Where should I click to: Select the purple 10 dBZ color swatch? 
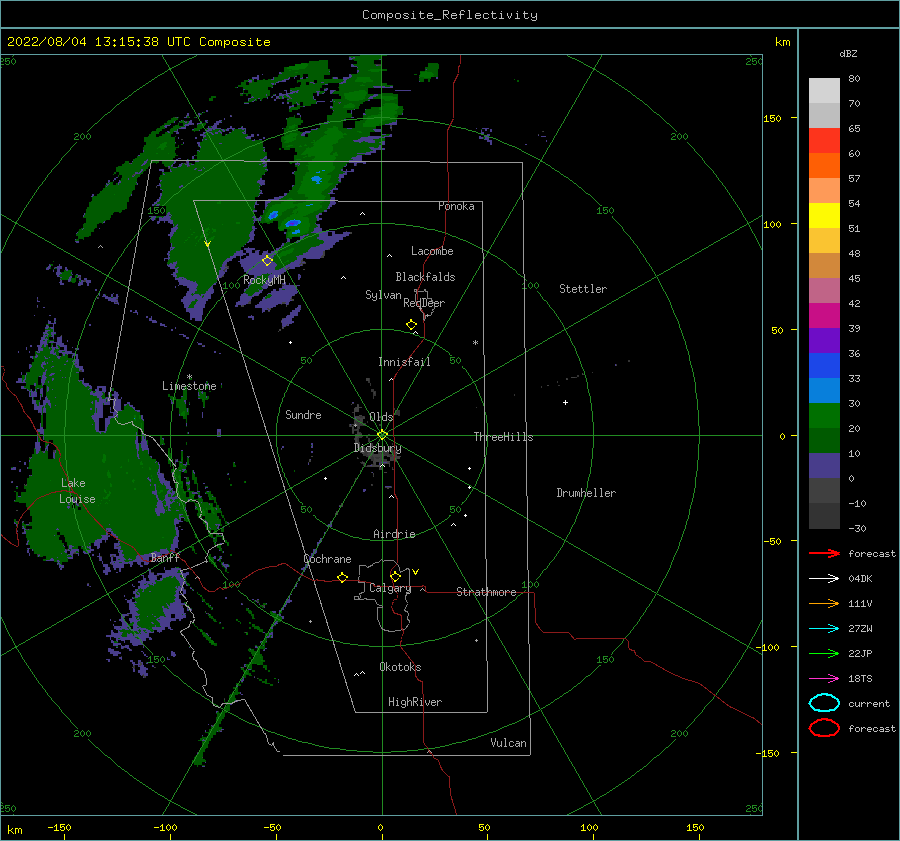coord(824,465)
